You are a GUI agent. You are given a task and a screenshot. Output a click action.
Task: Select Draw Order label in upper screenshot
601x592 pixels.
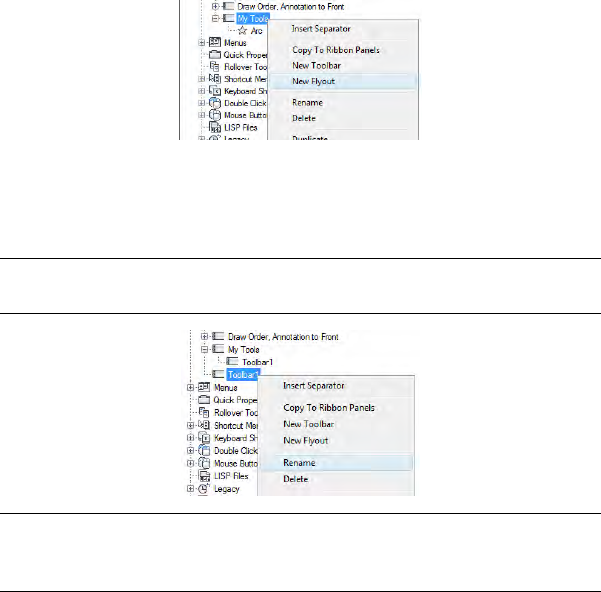tap(291, 7)
